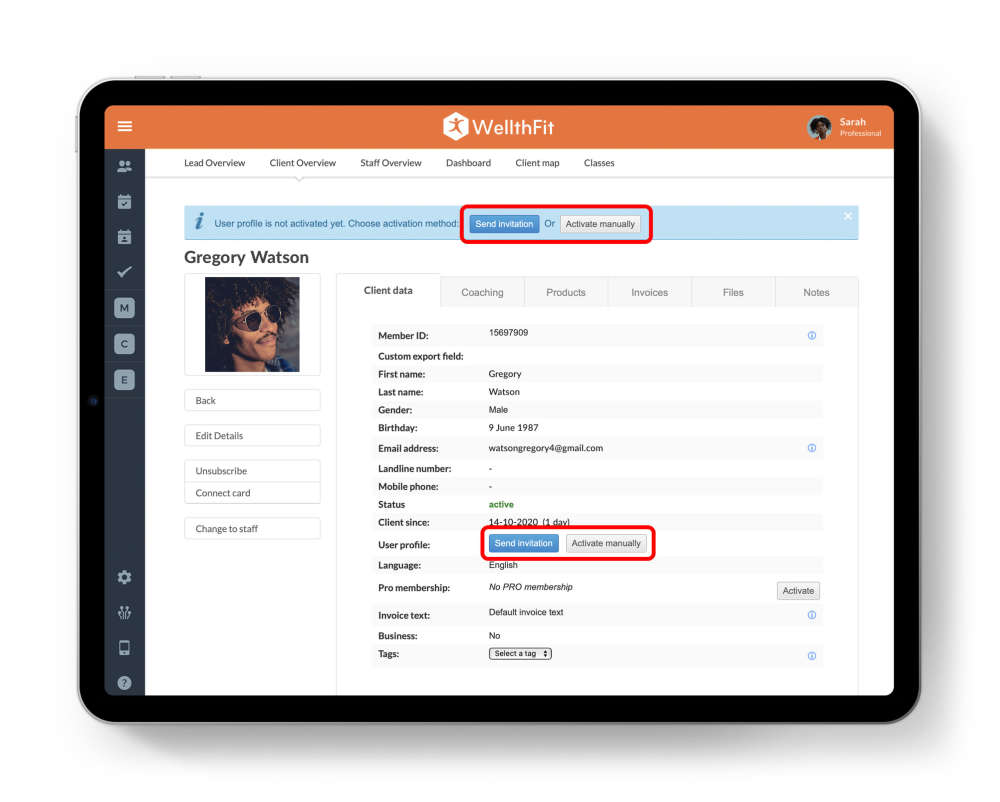The image size is (1000, 802).
Task: Open the Dashboard menu item
Action: [468, 163]
